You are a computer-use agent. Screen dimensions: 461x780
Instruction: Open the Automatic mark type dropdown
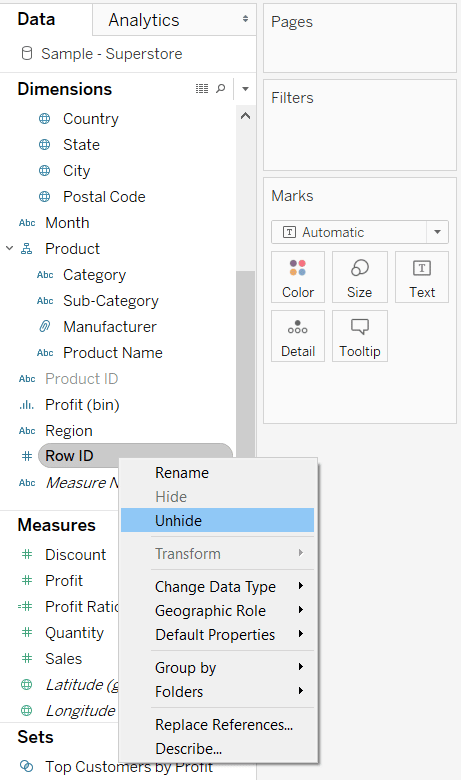(360, 232)
